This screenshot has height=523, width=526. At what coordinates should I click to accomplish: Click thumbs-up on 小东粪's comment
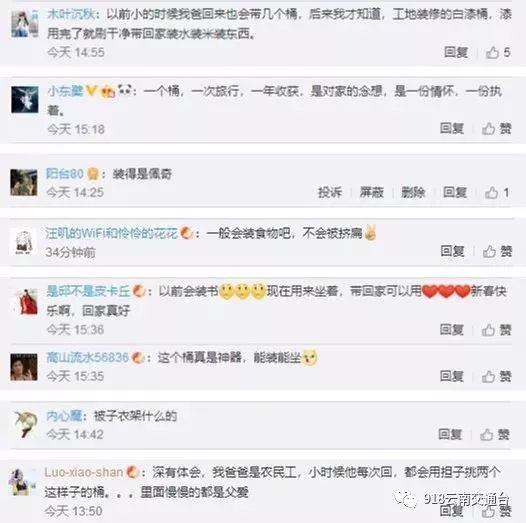(x=496, y=128)
